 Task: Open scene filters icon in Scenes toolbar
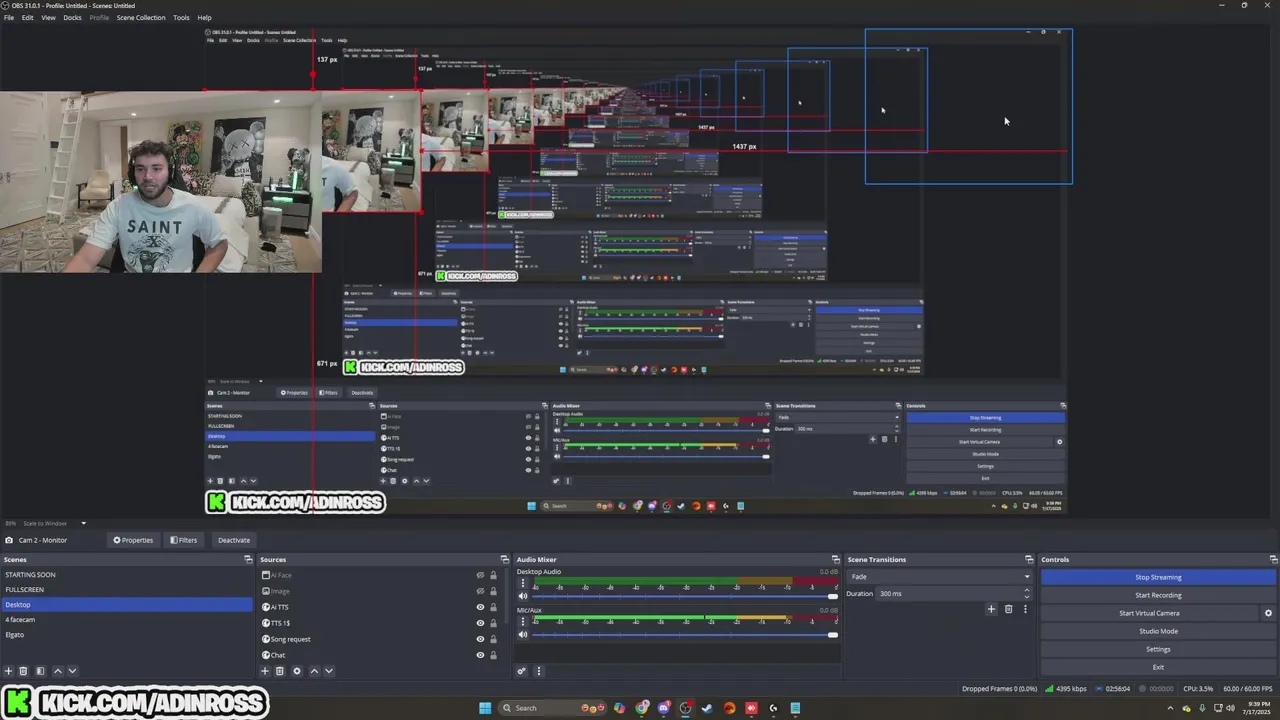pyautogui.click(x=40, y=671)
